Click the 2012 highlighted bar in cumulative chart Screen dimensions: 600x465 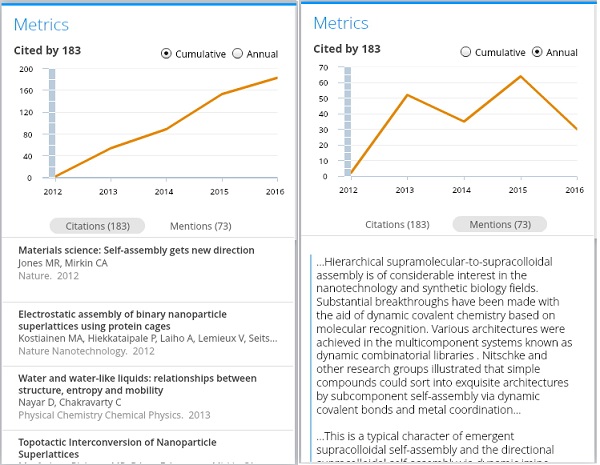(52, 123)
